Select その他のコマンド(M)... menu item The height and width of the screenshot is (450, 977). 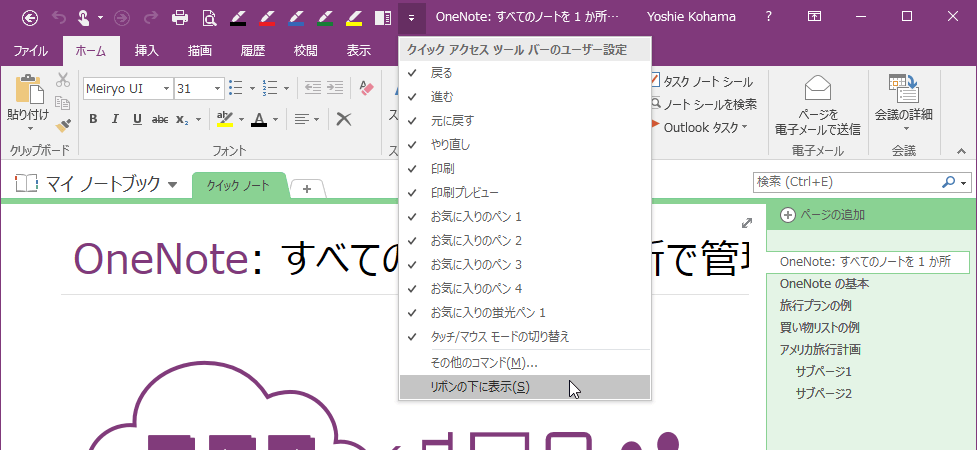[x=525, y=363]
